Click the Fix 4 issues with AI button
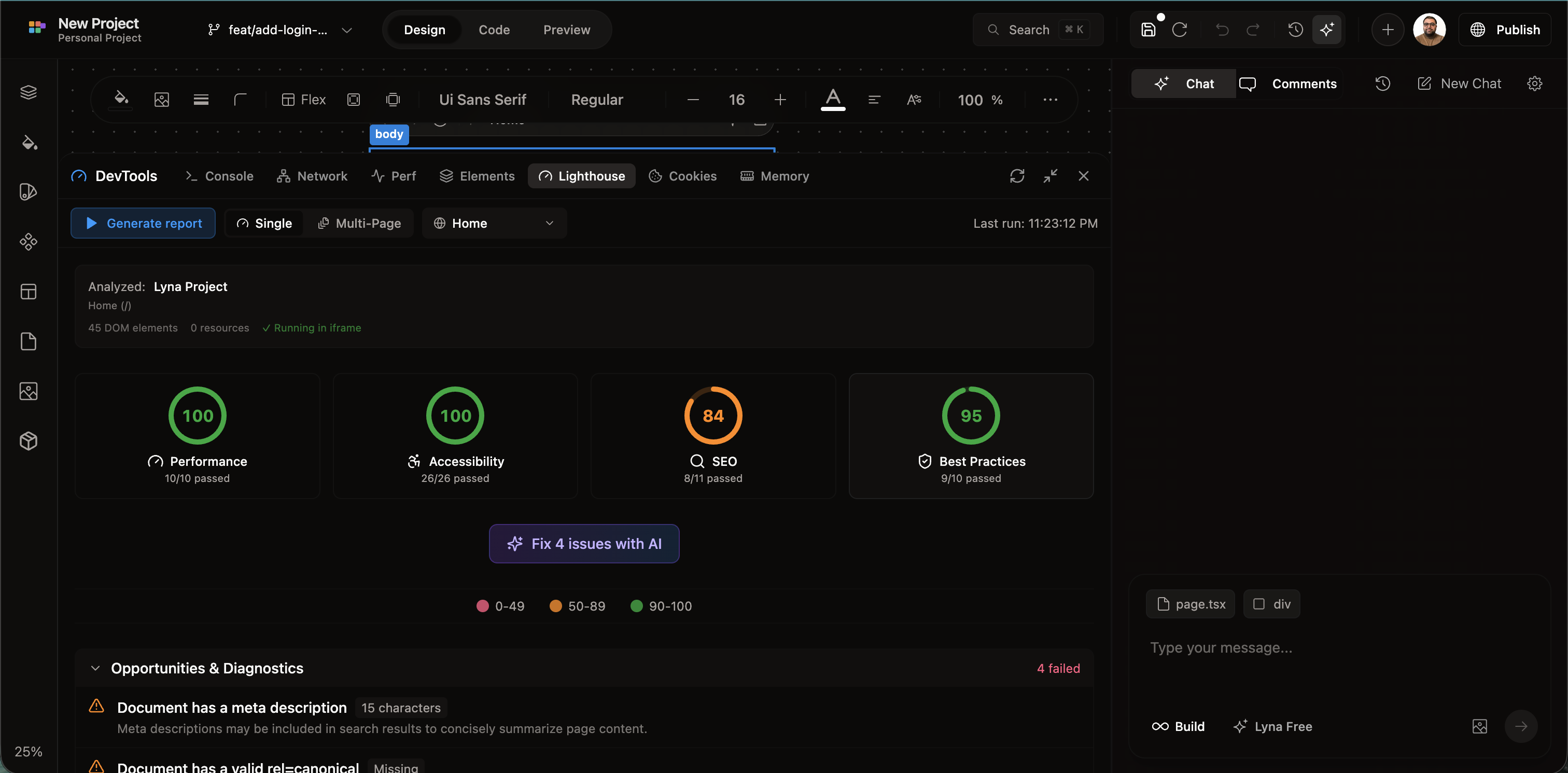This screenshot has width=1568, height=773. pos(584,543)
